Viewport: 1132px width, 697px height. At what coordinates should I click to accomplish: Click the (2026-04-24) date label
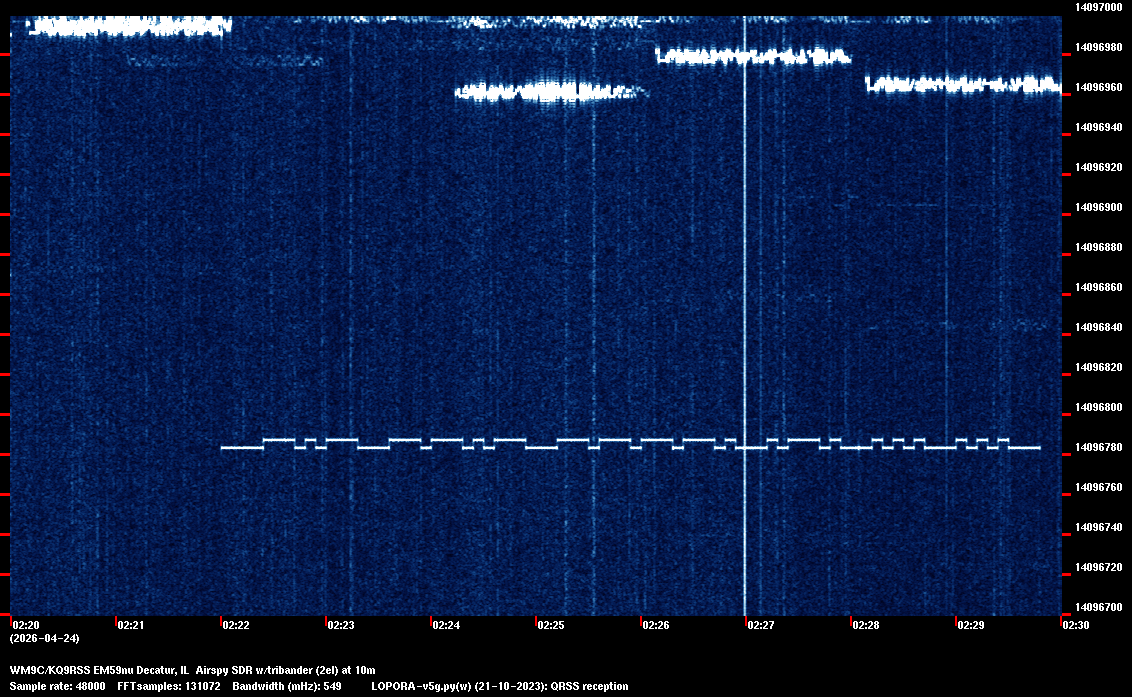(44, 638)
